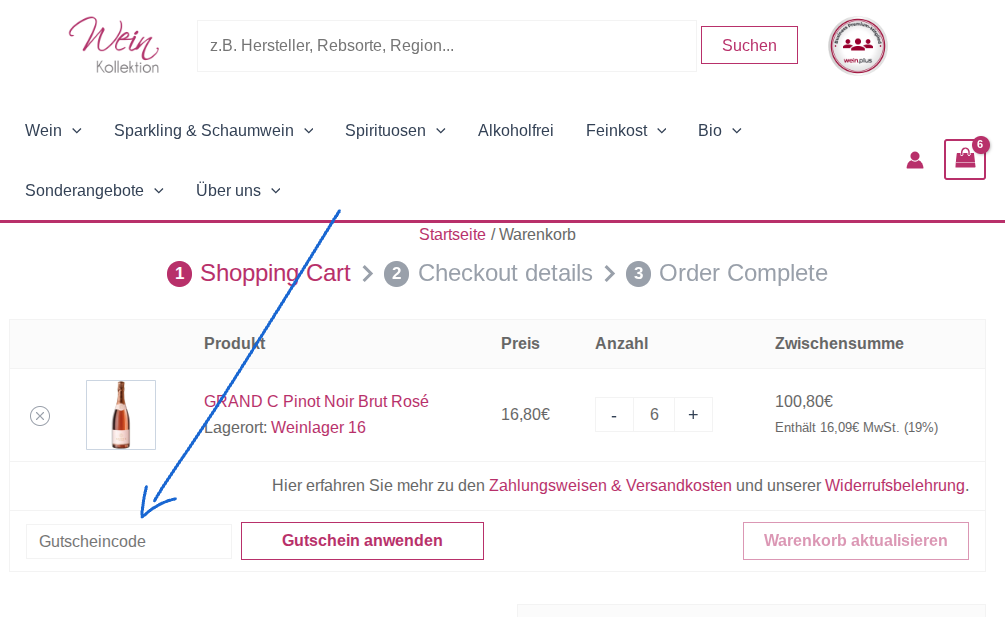Click the wein.plus member badge

tap(857, 45)
